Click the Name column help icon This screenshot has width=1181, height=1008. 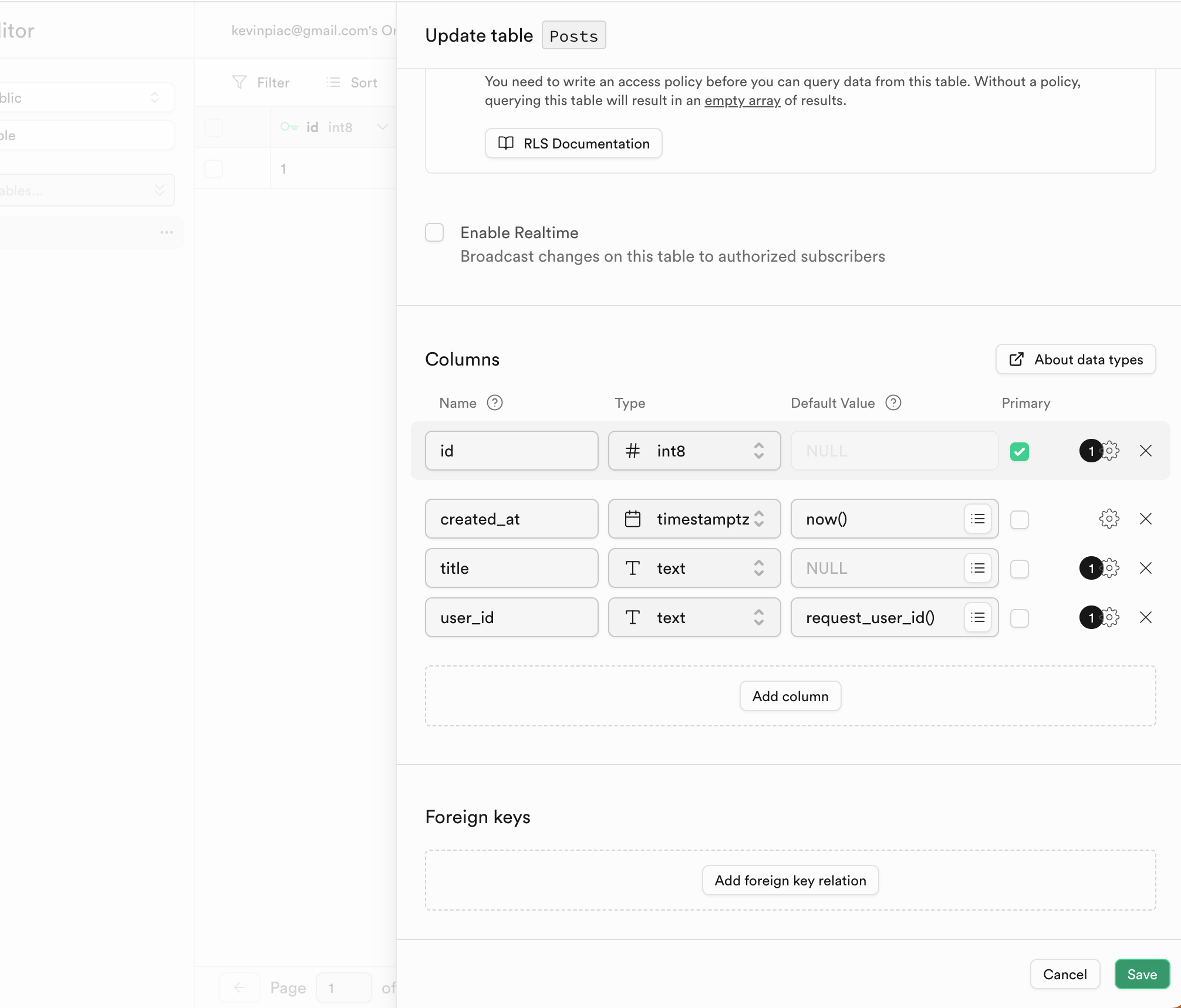click(495, 402)
